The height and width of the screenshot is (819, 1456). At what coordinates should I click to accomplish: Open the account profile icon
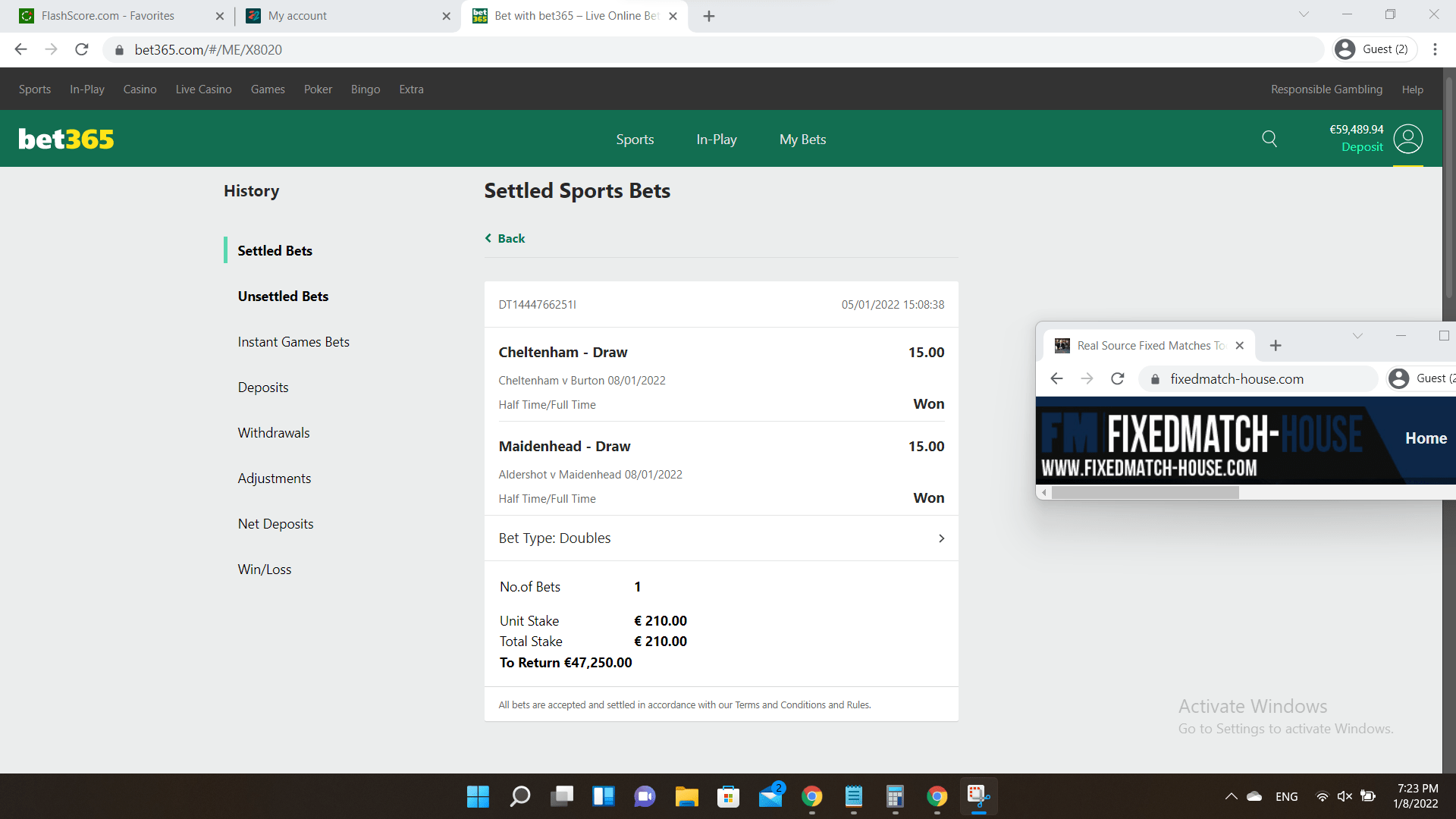(x=1408, y=139)
